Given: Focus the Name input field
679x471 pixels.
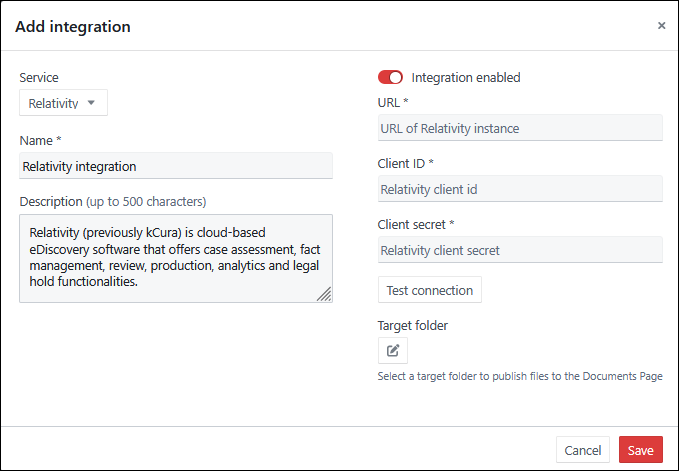Looking at the screenshot, I should [176, 166].
